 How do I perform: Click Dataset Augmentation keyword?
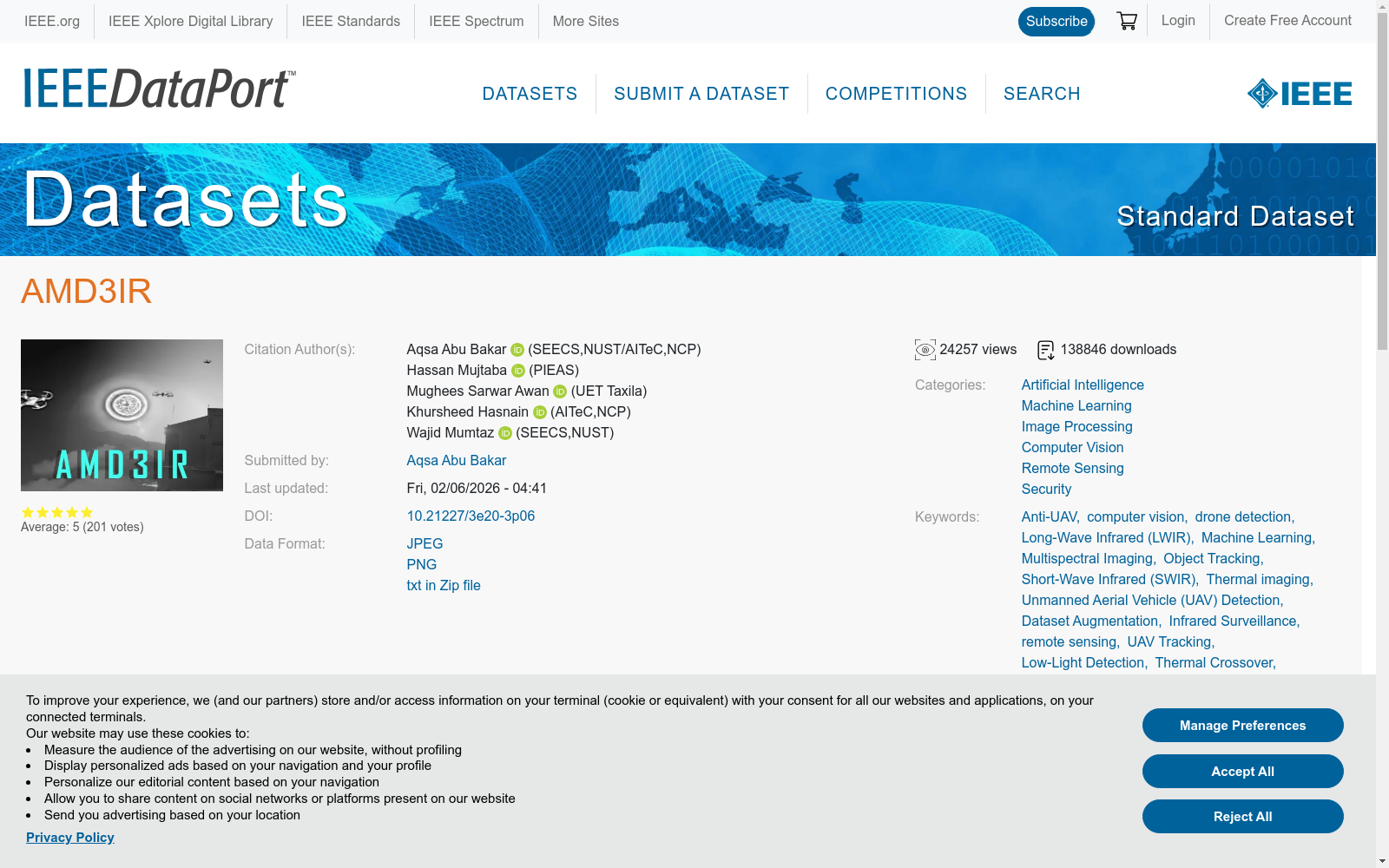(x=1090, y=621)
